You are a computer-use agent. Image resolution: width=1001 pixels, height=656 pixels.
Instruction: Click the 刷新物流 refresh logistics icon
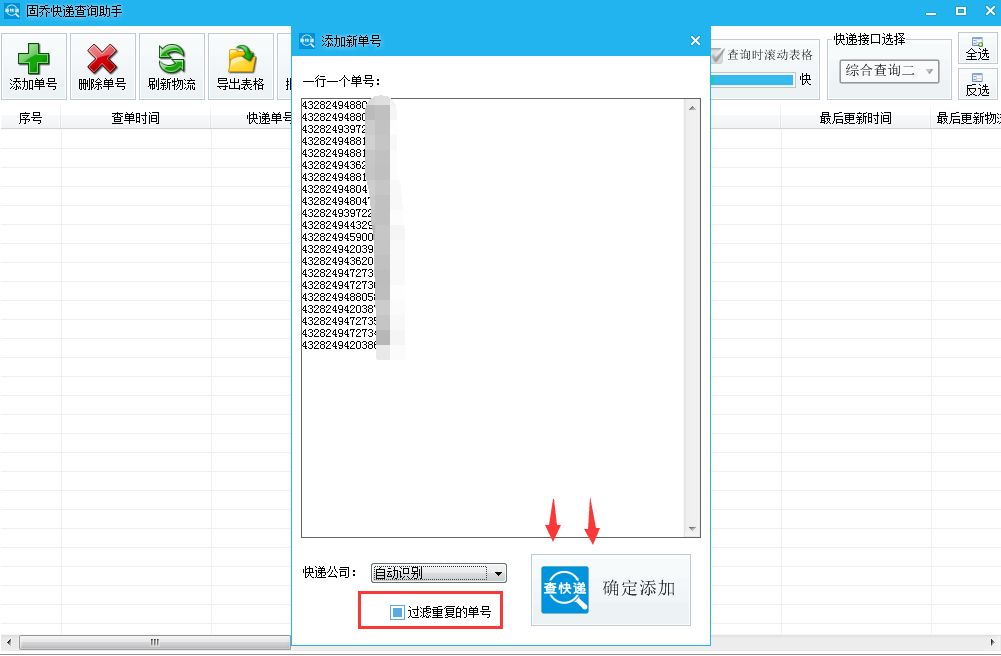tap(170, 60)
